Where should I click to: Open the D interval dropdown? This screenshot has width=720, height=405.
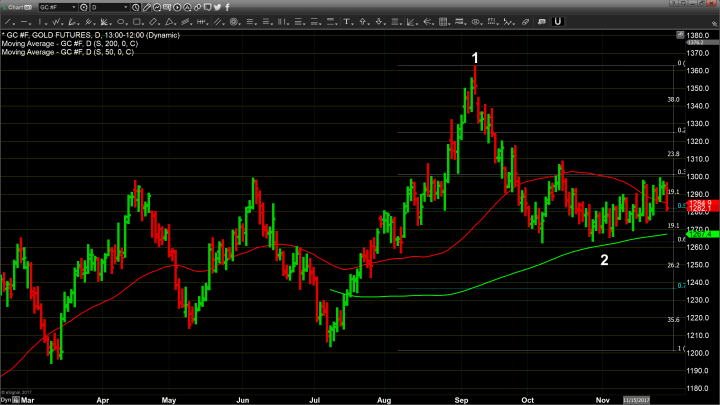click(x=127, y=7)
